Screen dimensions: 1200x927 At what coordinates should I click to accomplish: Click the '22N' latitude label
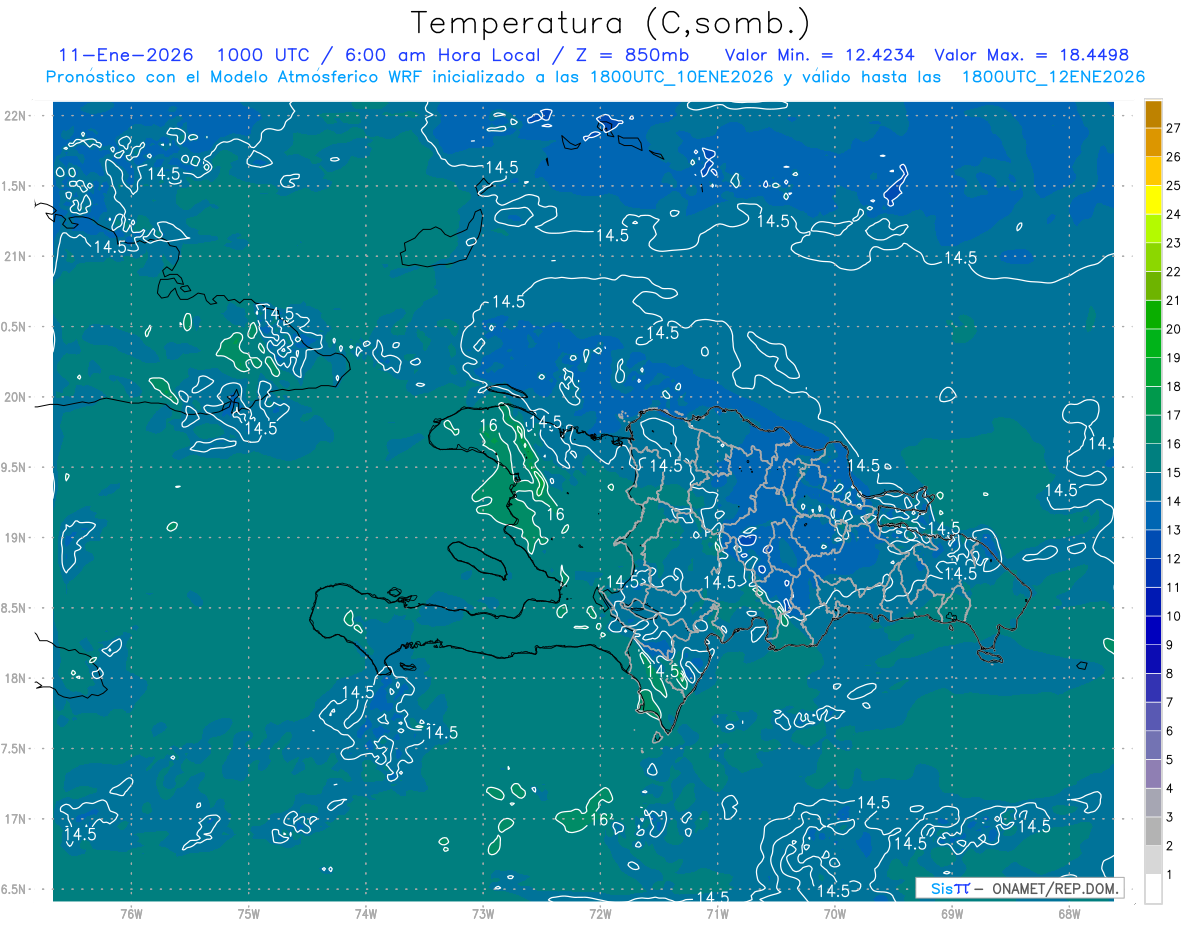17,116
